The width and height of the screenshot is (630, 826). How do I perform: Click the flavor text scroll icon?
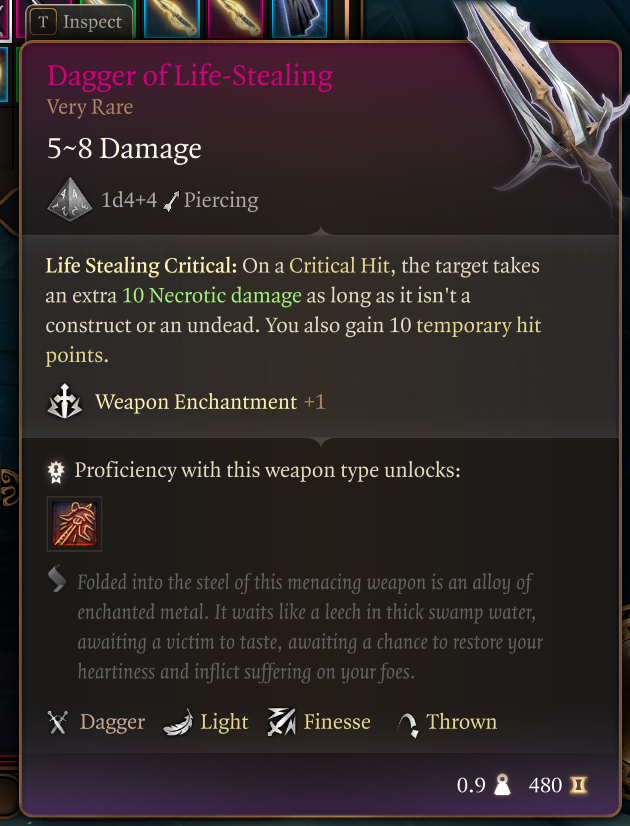coord(57,578)
